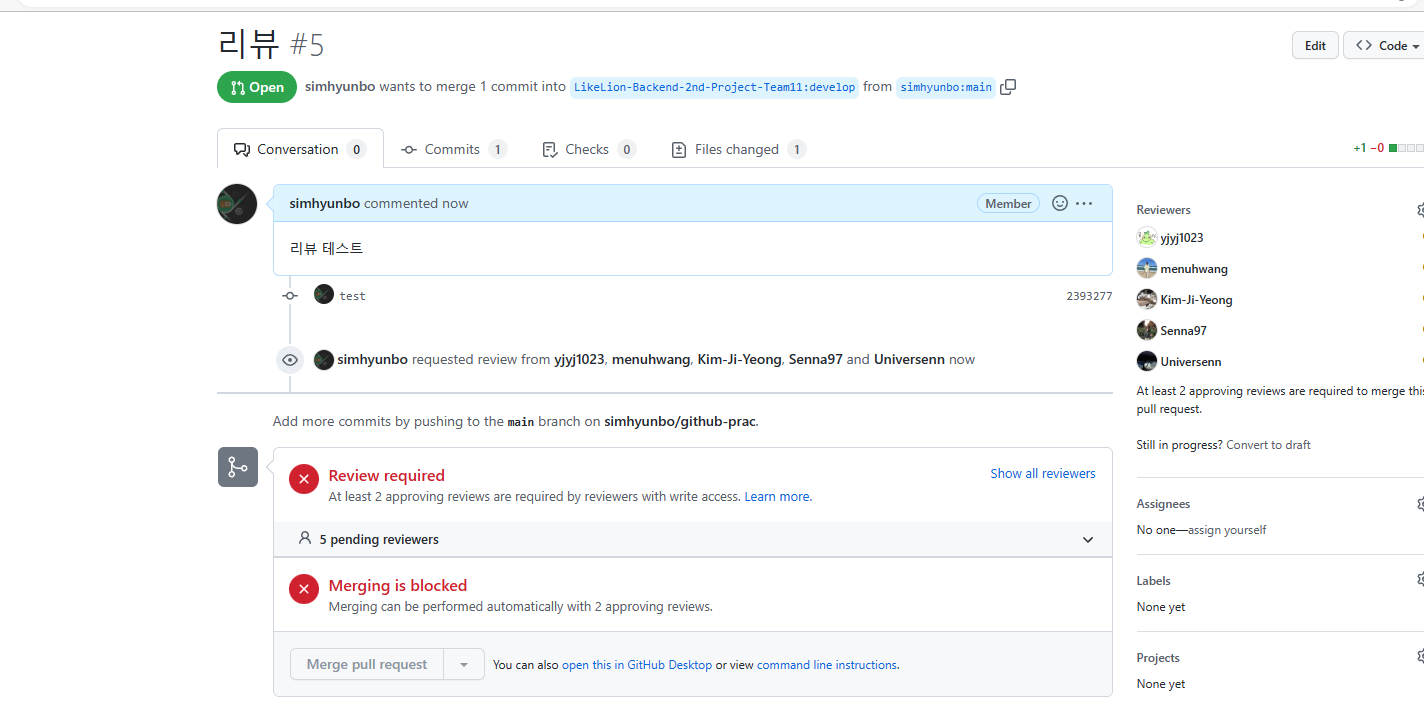Click open this in GitHub Desktop link

tap(637, 665)
